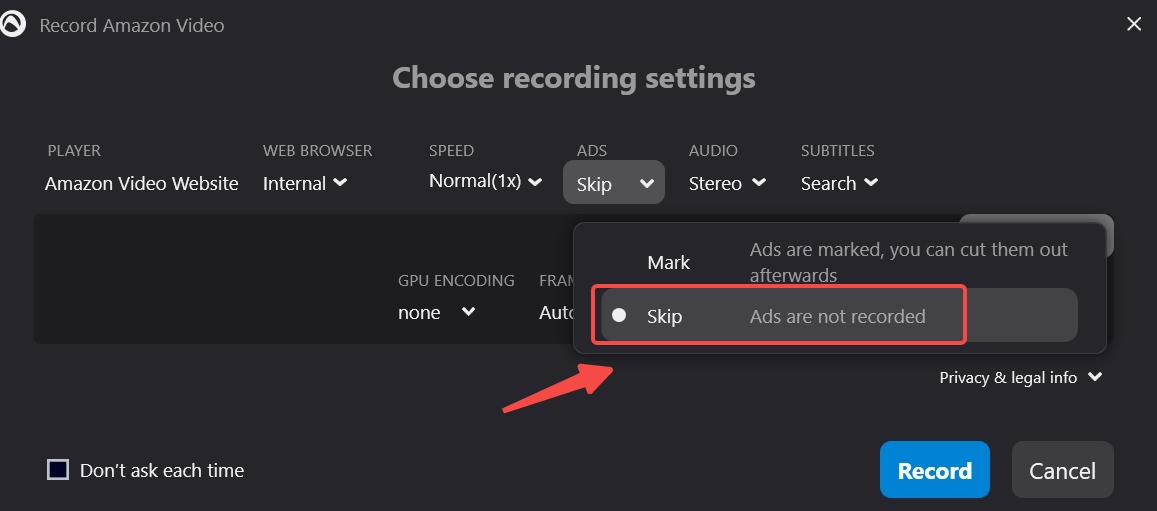Open the Web Browser Internal dropdown
Image resolution: width=1157 pixels, height=511 pixels.
[305, 183]
